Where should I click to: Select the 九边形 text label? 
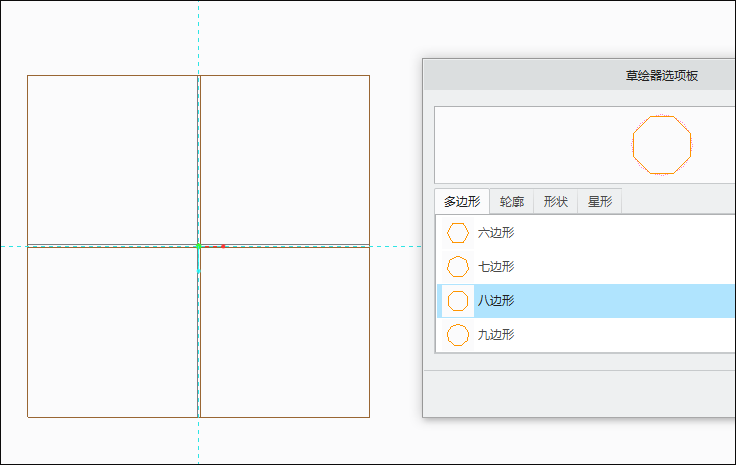[x=496, y=335]
